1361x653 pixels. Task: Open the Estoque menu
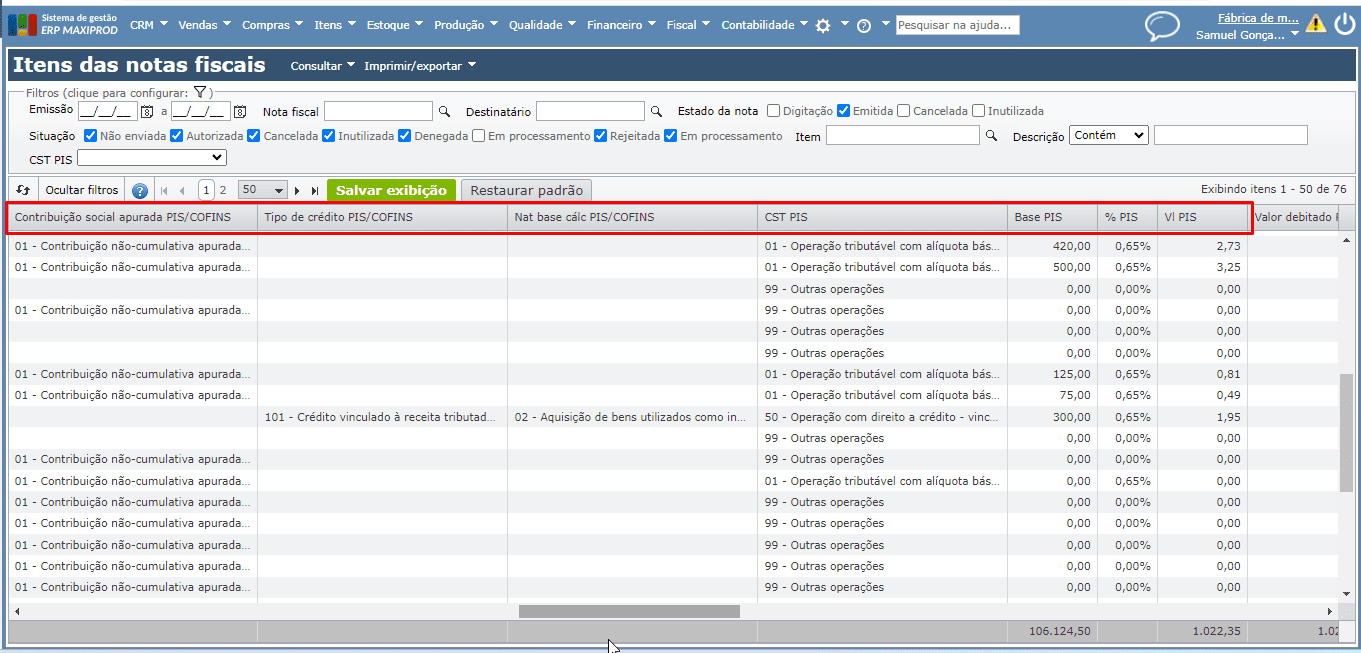click(394, 25)
